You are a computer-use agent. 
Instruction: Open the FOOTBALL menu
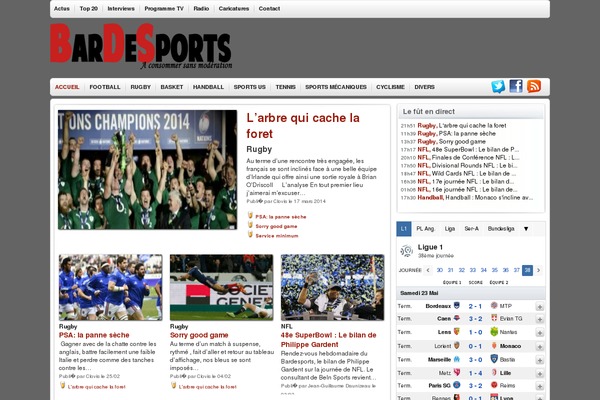pyautogui.click(x=105, y=87)
